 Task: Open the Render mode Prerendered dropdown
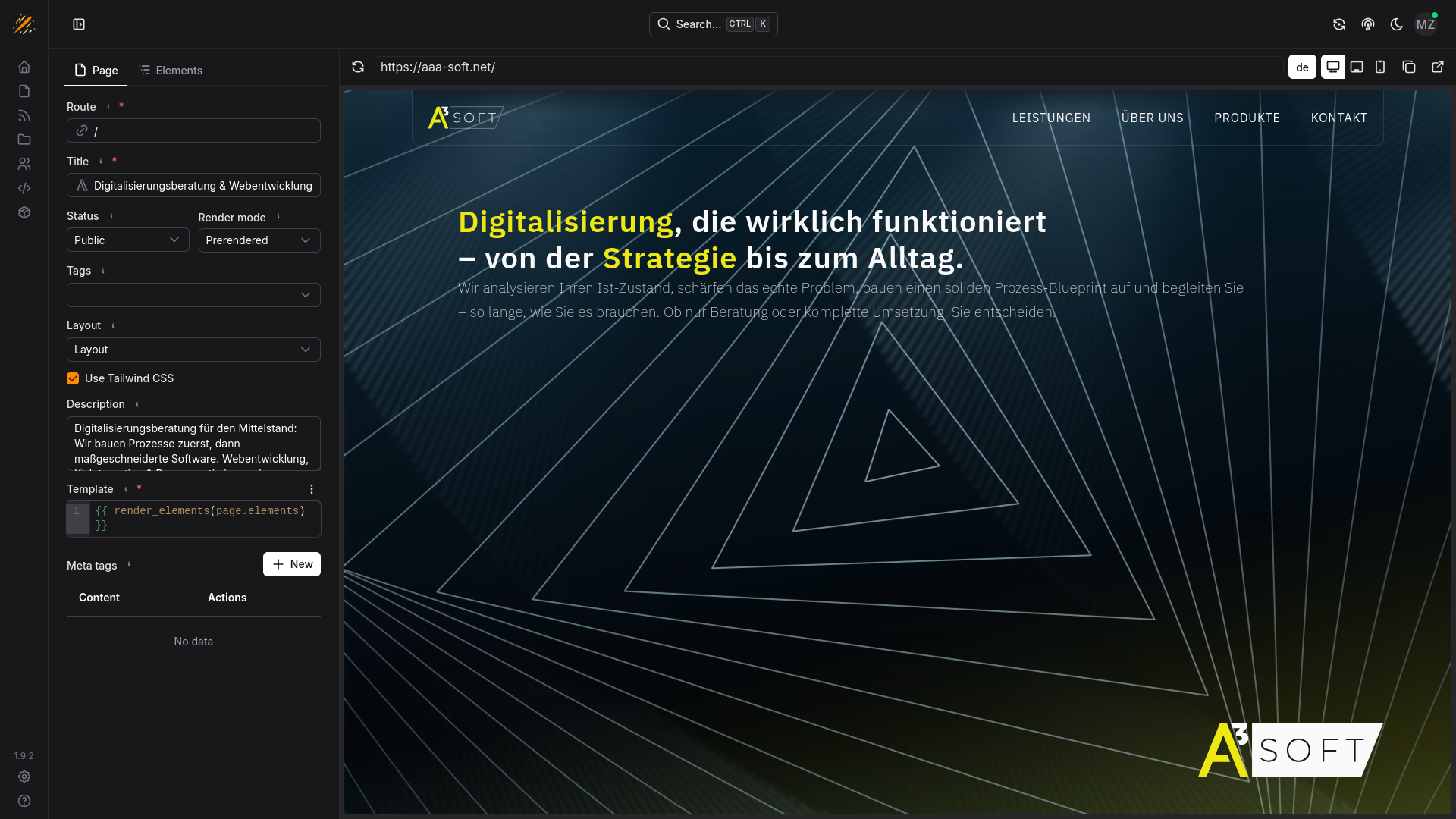pyautogui.click(x=259, y=240)
